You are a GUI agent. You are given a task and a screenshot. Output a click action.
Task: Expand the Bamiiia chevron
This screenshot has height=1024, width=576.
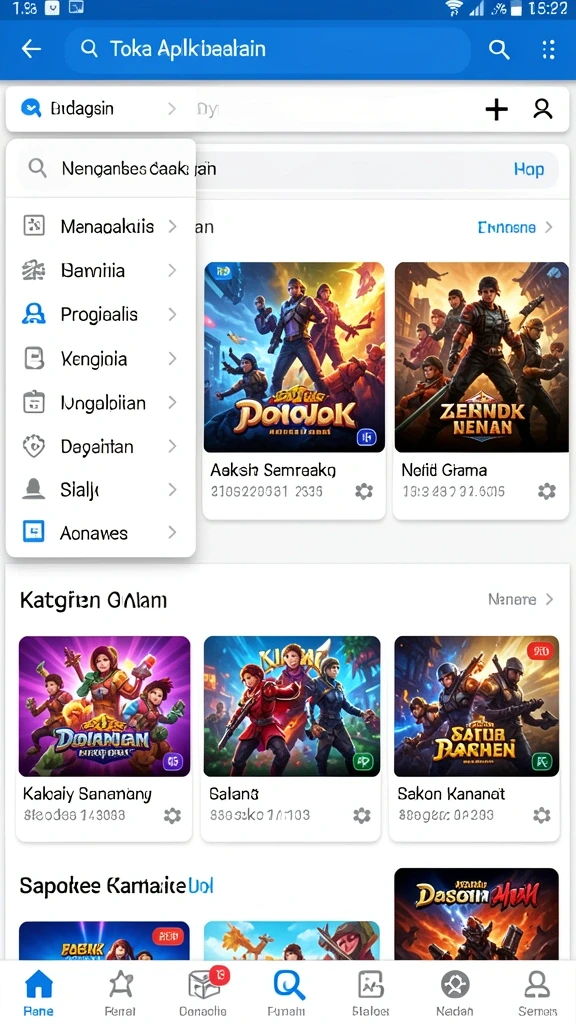pos(172,270)
